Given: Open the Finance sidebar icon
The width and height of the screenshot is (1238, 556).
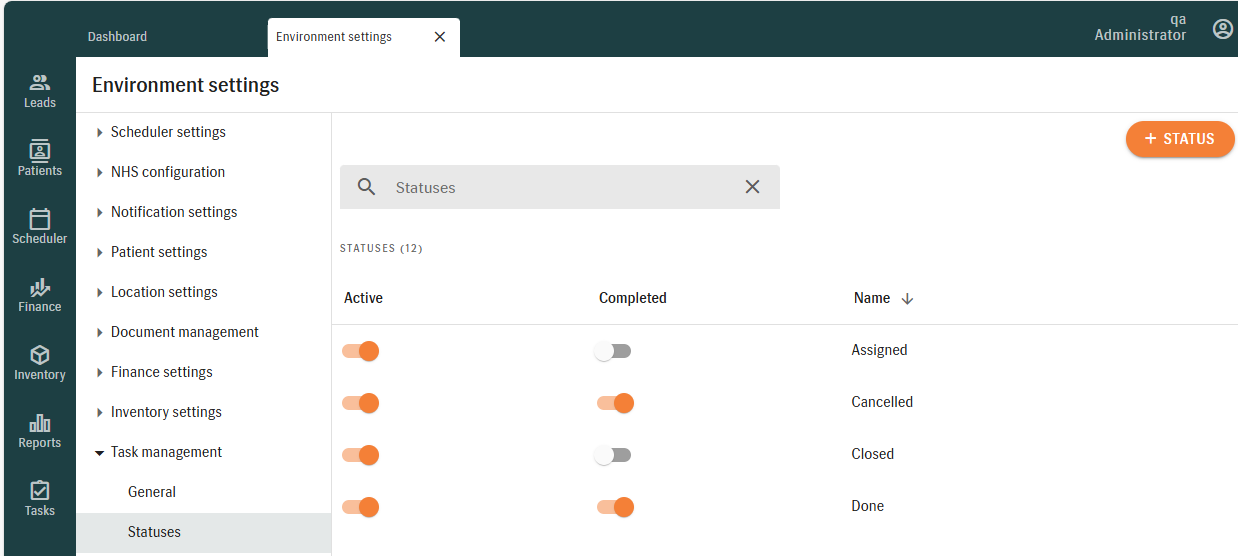Looking at the screenshot, I should [x=40, y=288].
